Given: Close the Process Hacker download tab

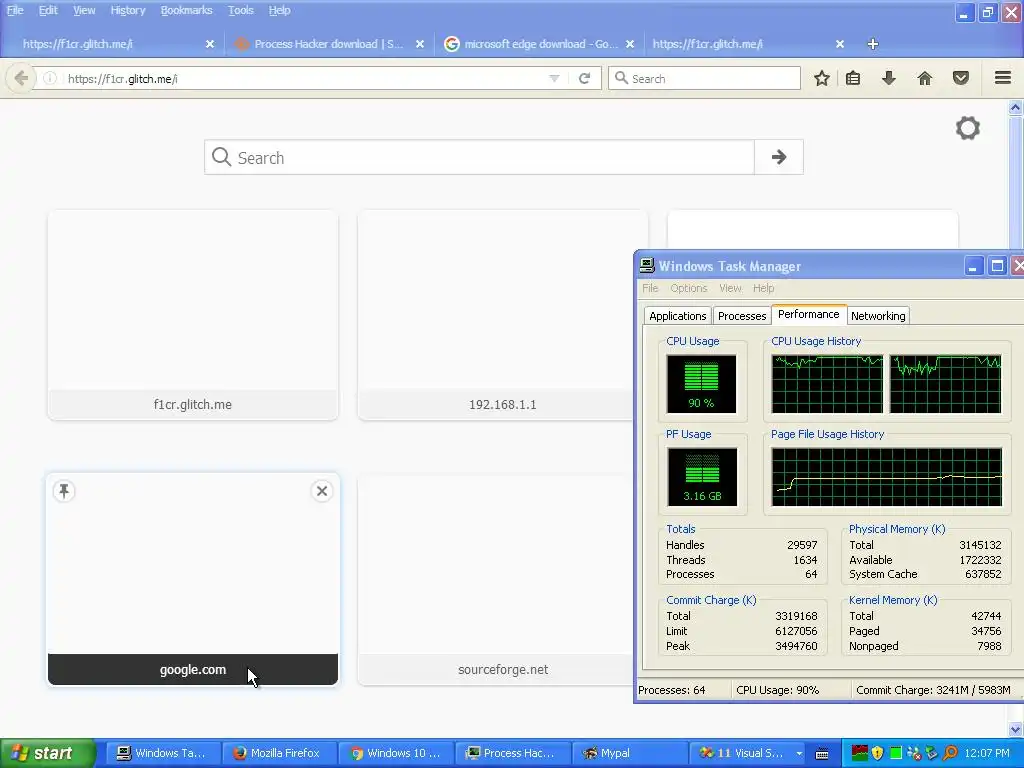Looking at the screenshot, I should (420, 44).
